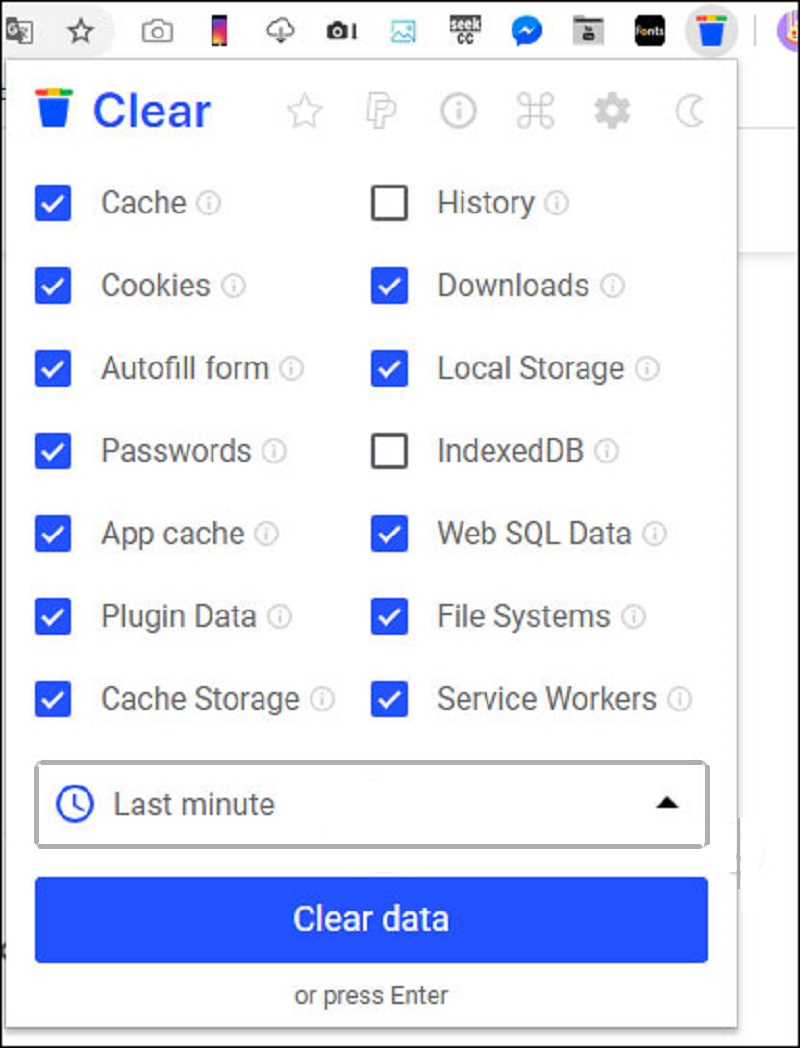Click the Clear data button
Image resolution: width=800 pixels, height=1048 pixels.
[x=372, y=920]
